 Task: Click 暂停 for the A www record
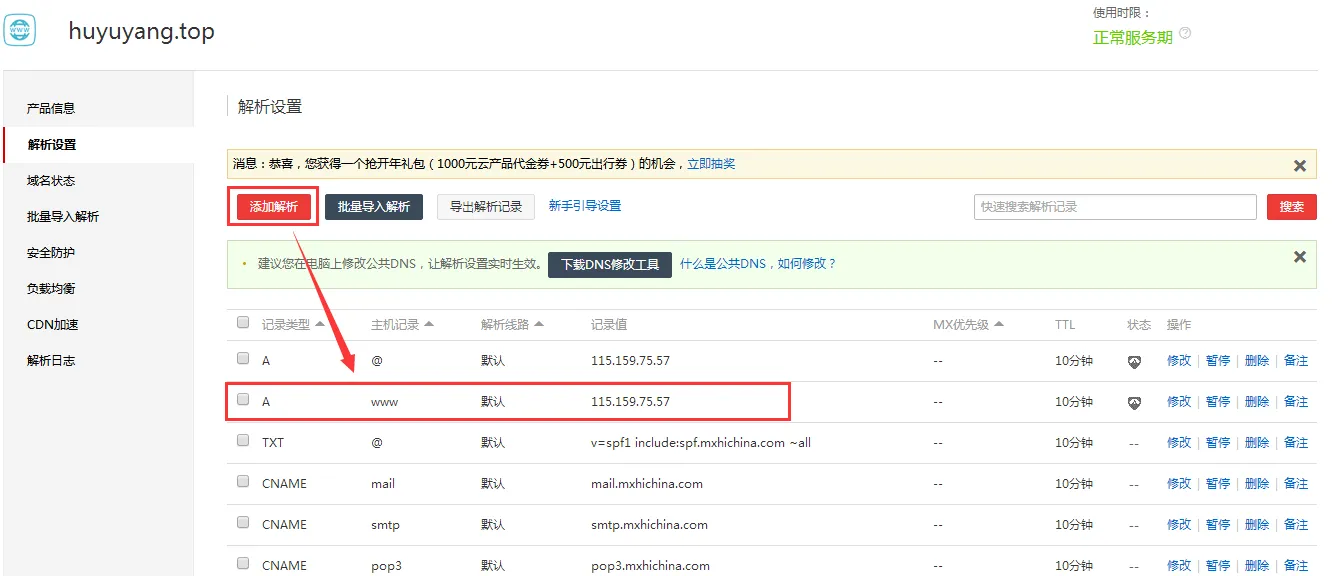point(1218,402)
